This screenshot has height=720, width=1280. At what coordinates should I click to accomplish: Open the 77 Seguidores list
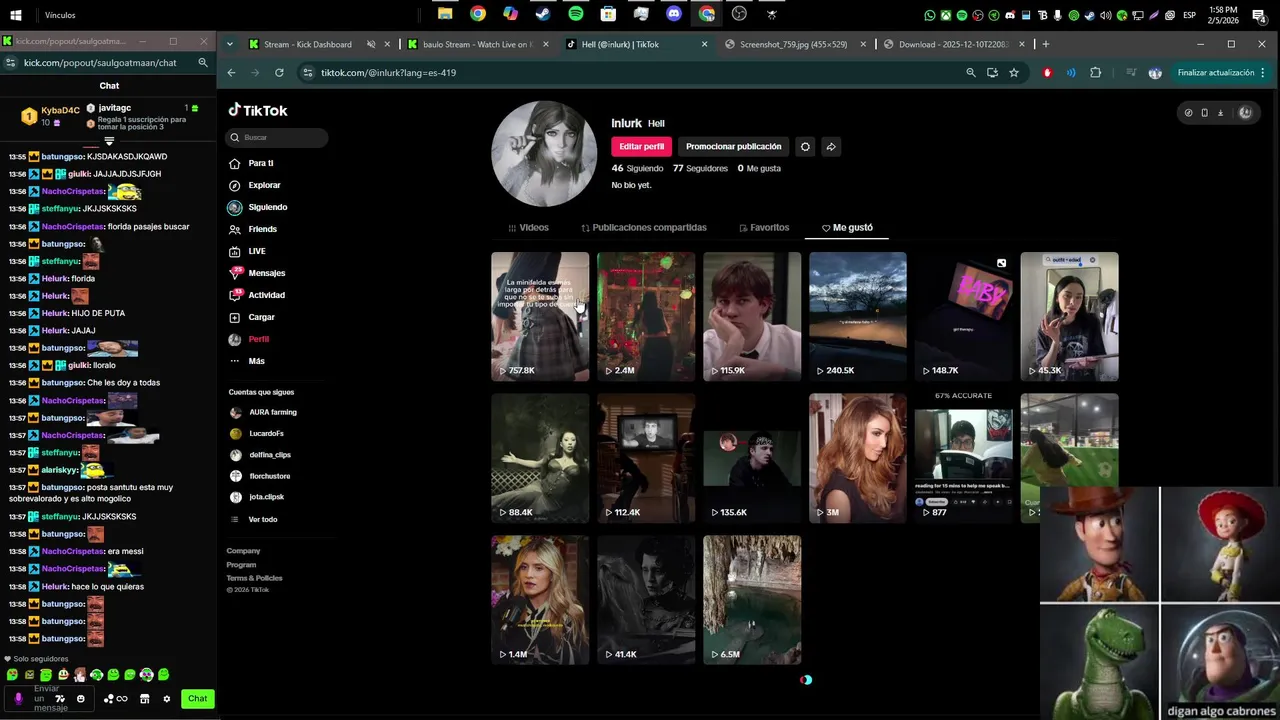pyautogui.click(x=700, y=168)
